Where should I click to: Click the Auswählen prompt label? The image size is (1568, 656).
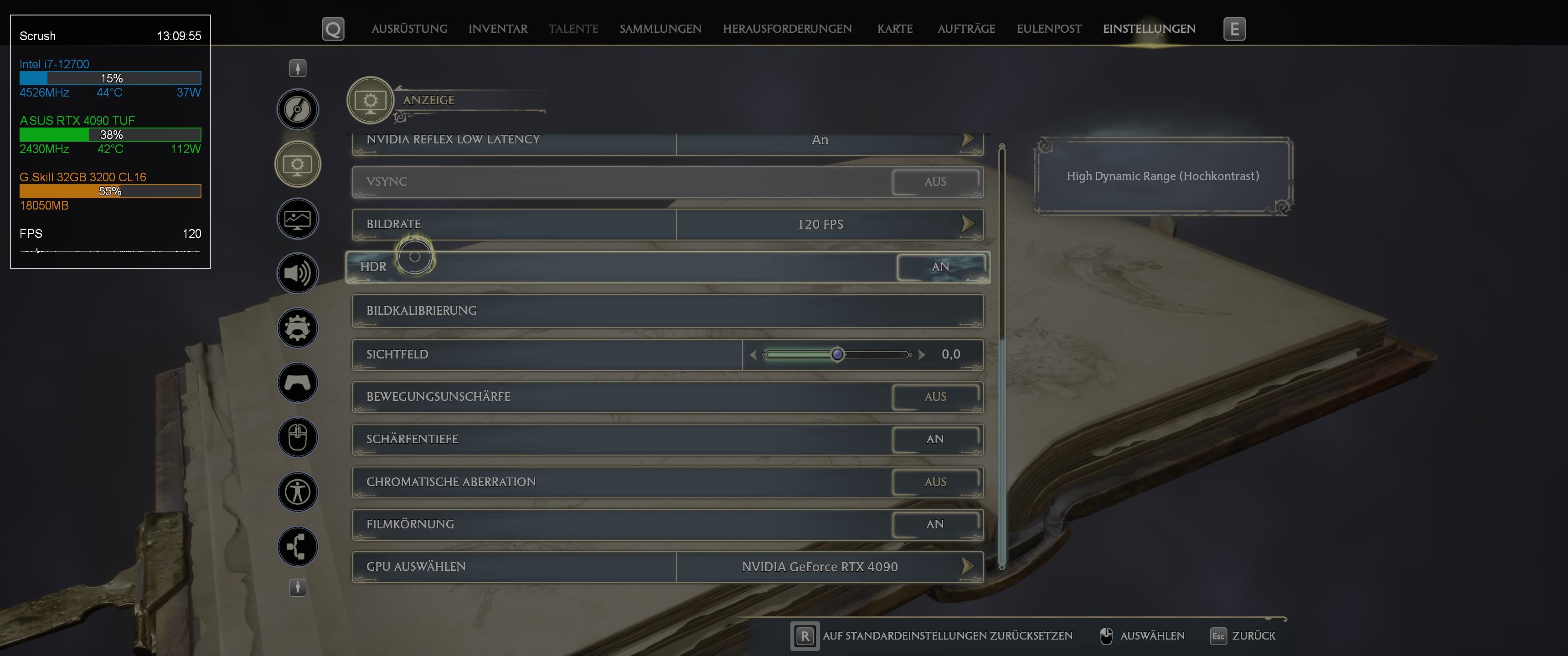[x=1152, y=636]
